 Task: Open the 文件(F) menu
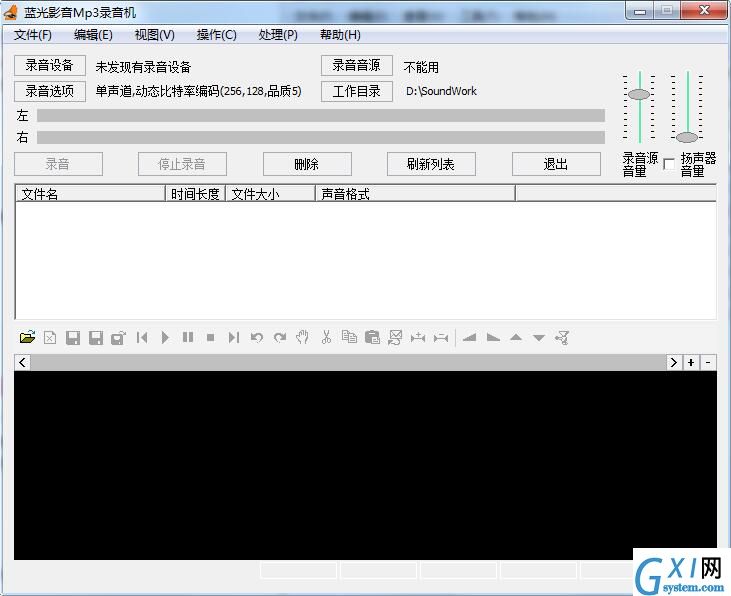click(33, 35)
